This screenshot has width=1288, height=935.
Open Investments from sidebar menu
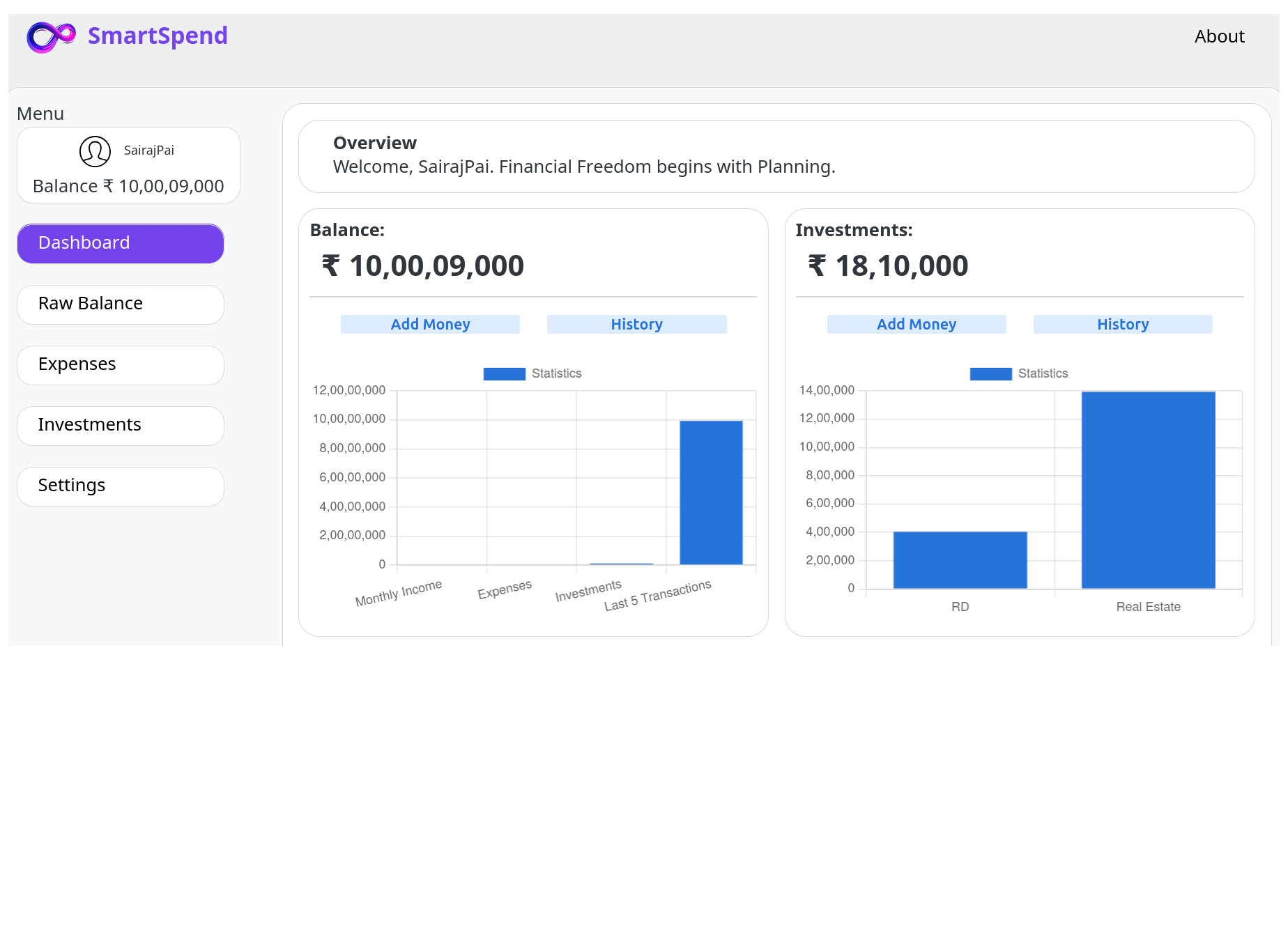click(x=121, y=425)
